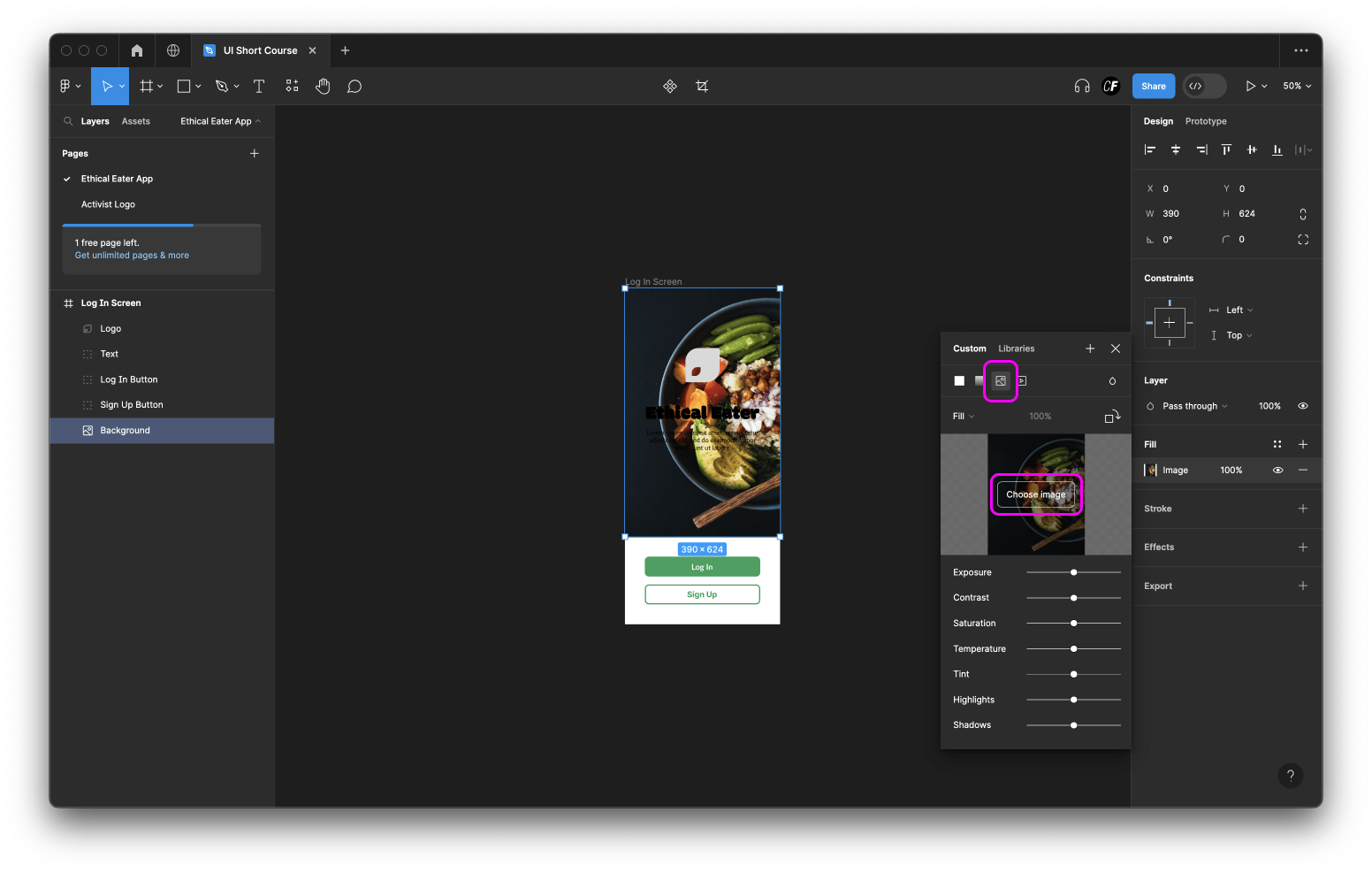Align selection to left edge
Image resolution: width=1372 pixels, height=873 pixels.
coord(1150,149)
